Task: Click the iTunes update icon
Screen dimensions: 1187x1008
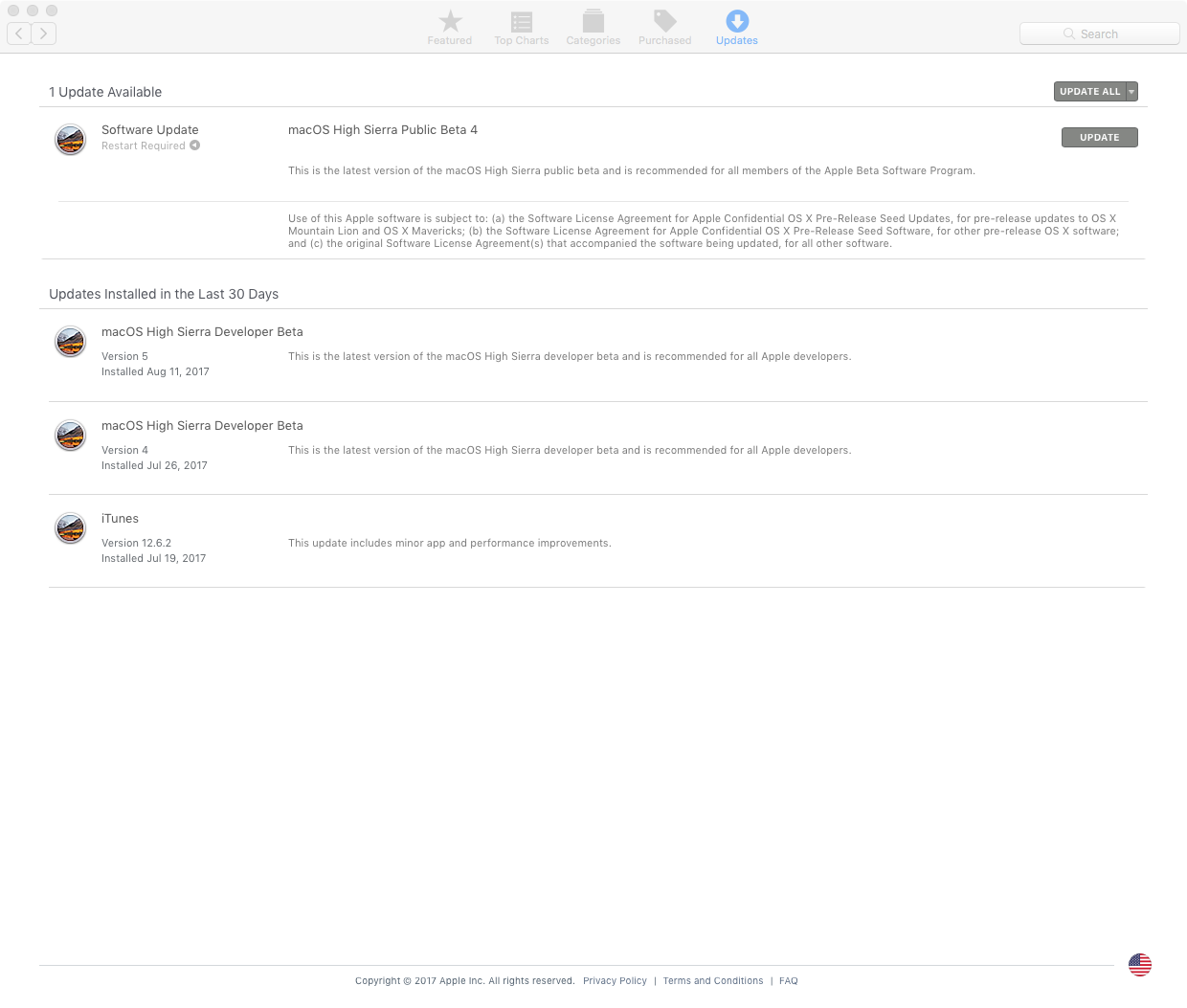Action: coord(70,527)
